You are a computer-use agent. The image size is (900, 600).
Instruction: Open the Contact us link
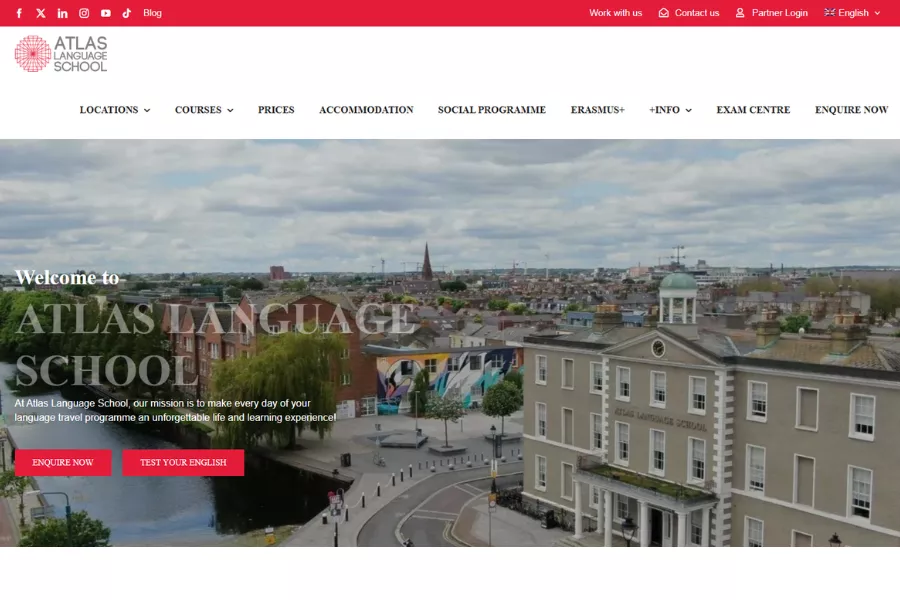click(697, 13)
